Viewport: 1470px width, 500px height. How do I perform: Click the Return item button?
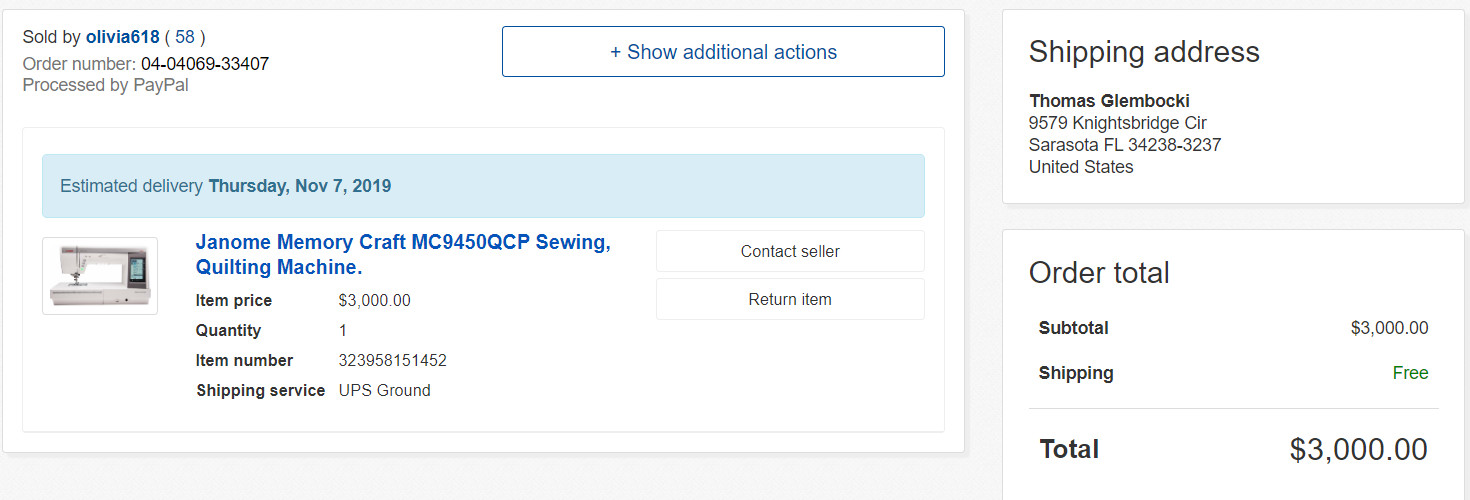[x=790, y=299]
